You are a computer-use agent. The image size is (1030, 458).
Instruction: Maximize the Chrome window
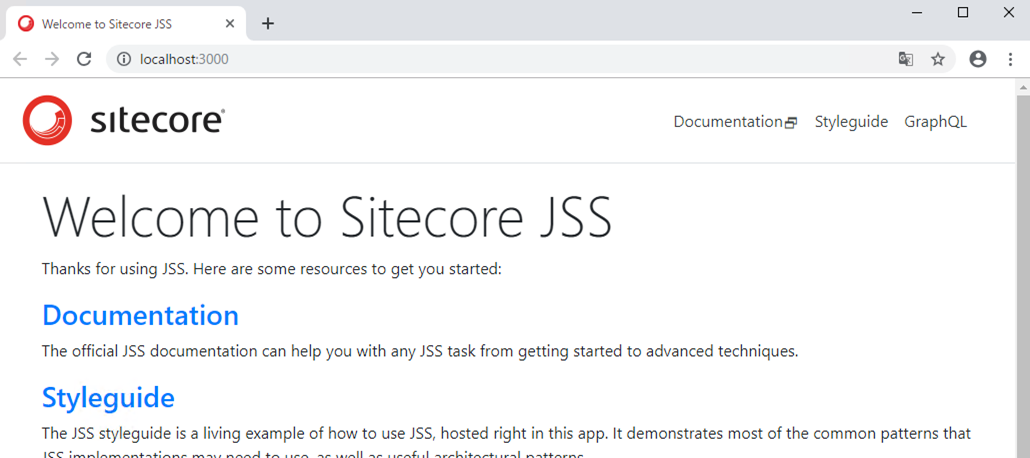[963, 12]
